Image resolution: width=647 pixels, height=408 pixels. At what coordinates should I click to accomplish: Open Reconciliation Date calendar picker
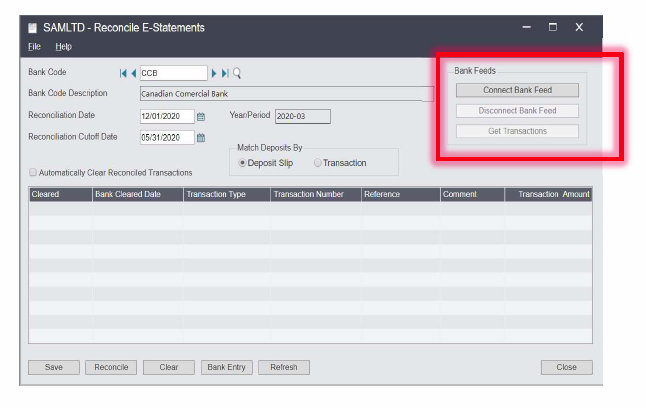[200, 116]
